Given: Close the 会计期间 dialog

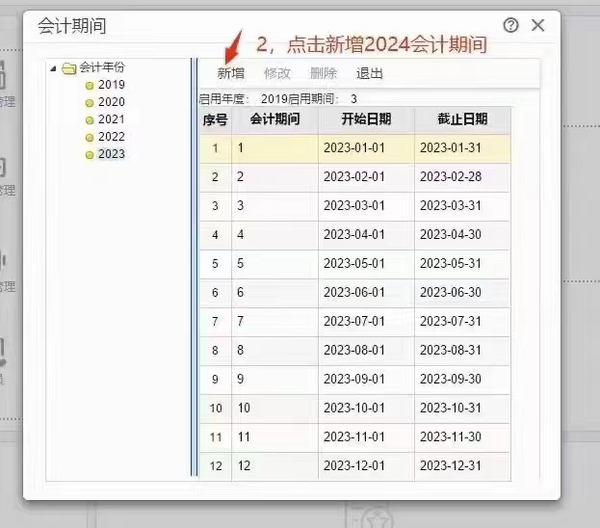Looking at the screenshot, I should (x=538, y=25).
